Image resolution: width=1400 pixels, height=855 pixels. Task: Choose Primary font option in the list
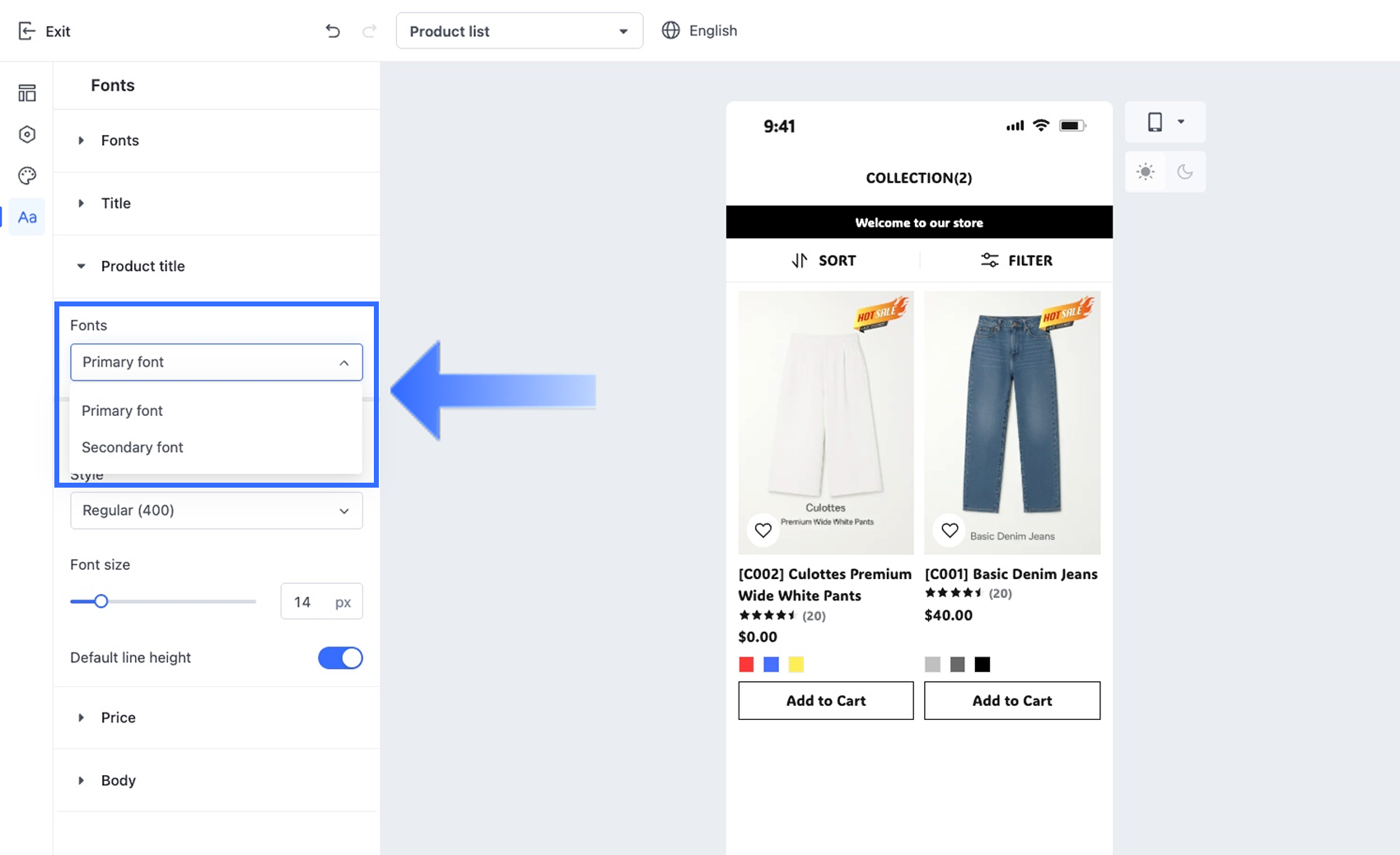123,411
